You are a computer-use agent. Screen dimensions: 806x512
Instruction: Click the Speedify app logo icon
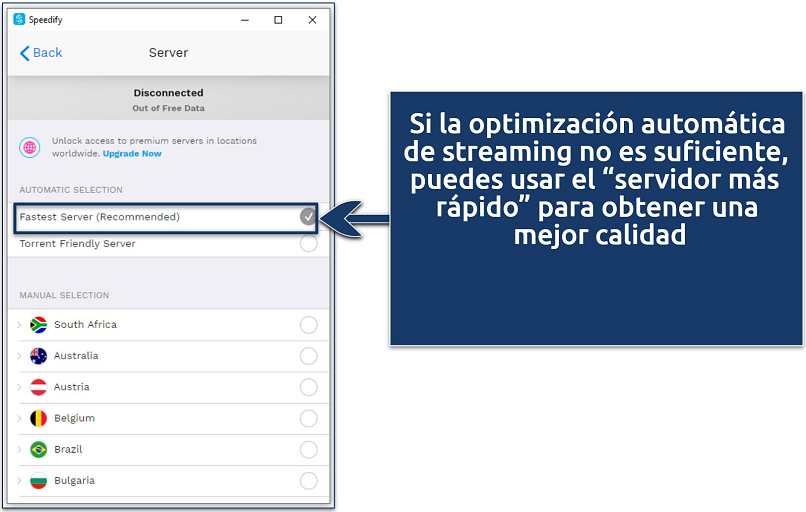[19, 19]
